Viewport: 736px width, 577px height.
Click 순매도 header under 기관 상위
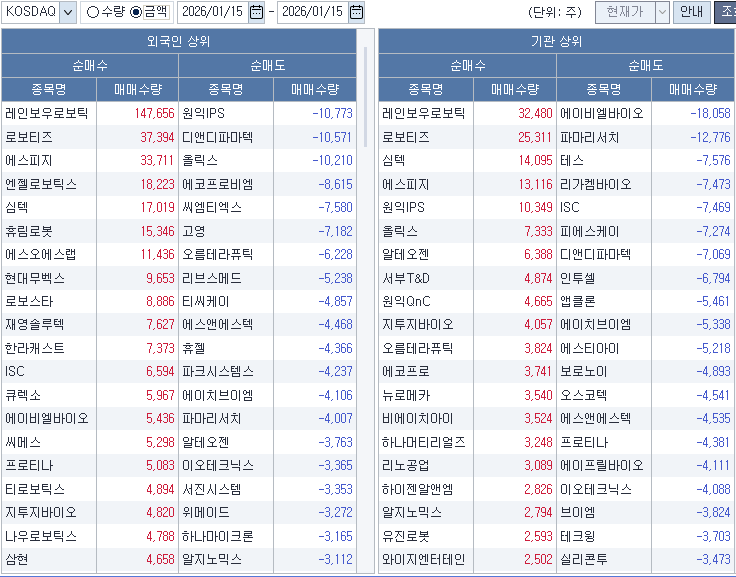(645, 65)
